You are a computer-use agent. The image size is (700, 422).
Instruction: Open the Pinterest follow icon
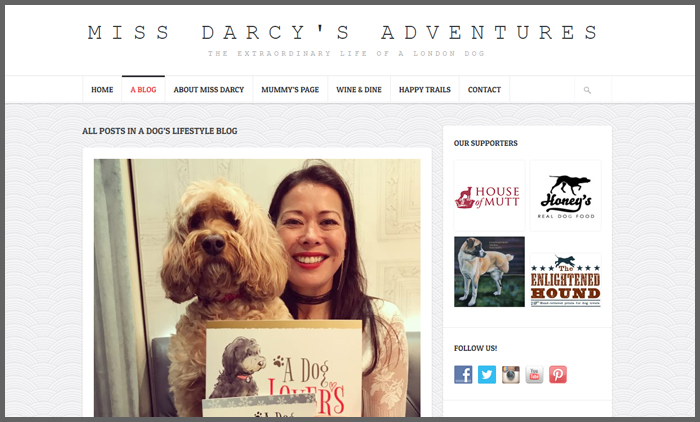click(558, 374)
